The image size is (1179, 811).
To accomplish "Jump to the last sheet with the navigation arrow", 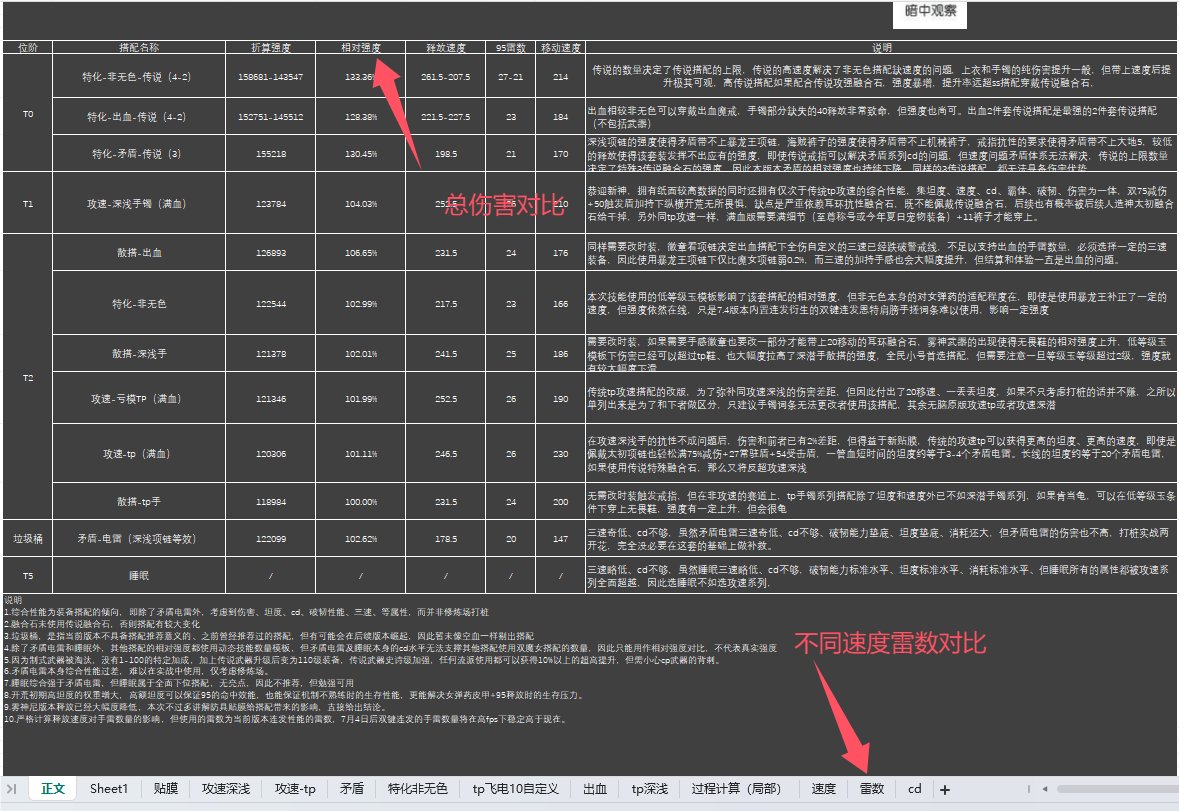I will pos(11,788).
